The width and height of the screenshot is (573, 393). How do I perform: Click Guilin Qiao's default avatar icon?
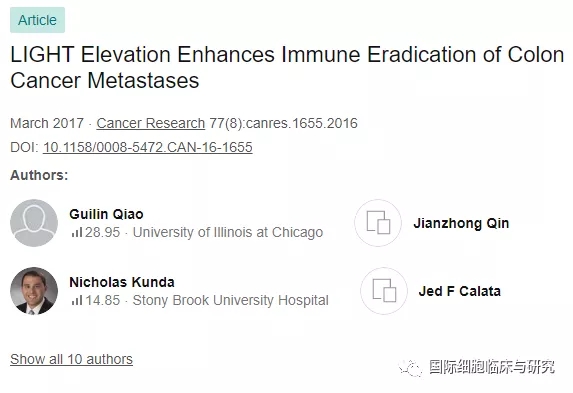point(34,223)
